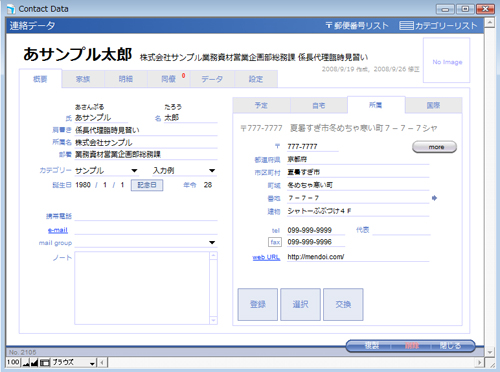Click the 記念日 anniversary button
500x372 pixels.
(147, 185)
